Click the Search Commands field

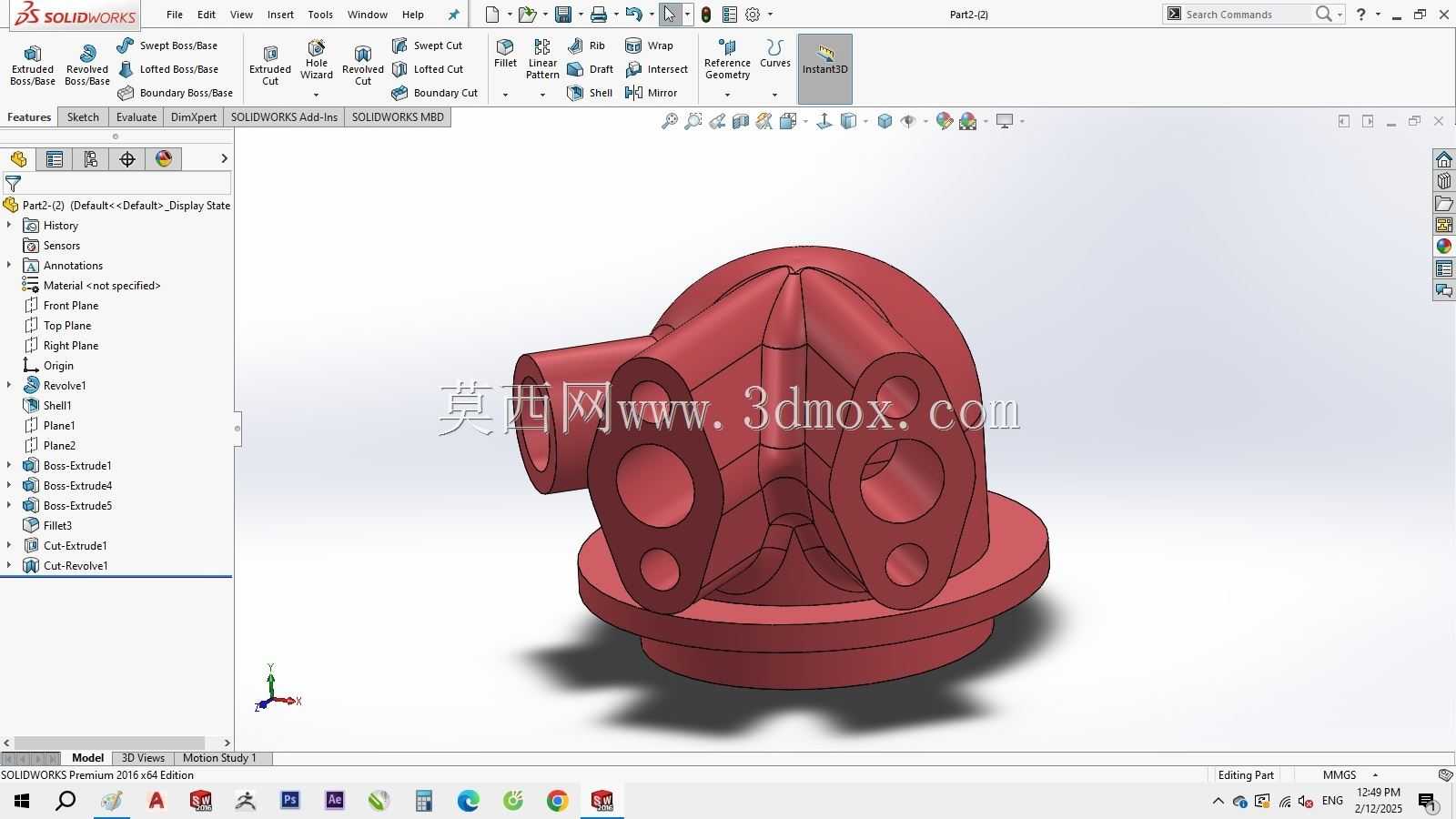pos(1247,15)
